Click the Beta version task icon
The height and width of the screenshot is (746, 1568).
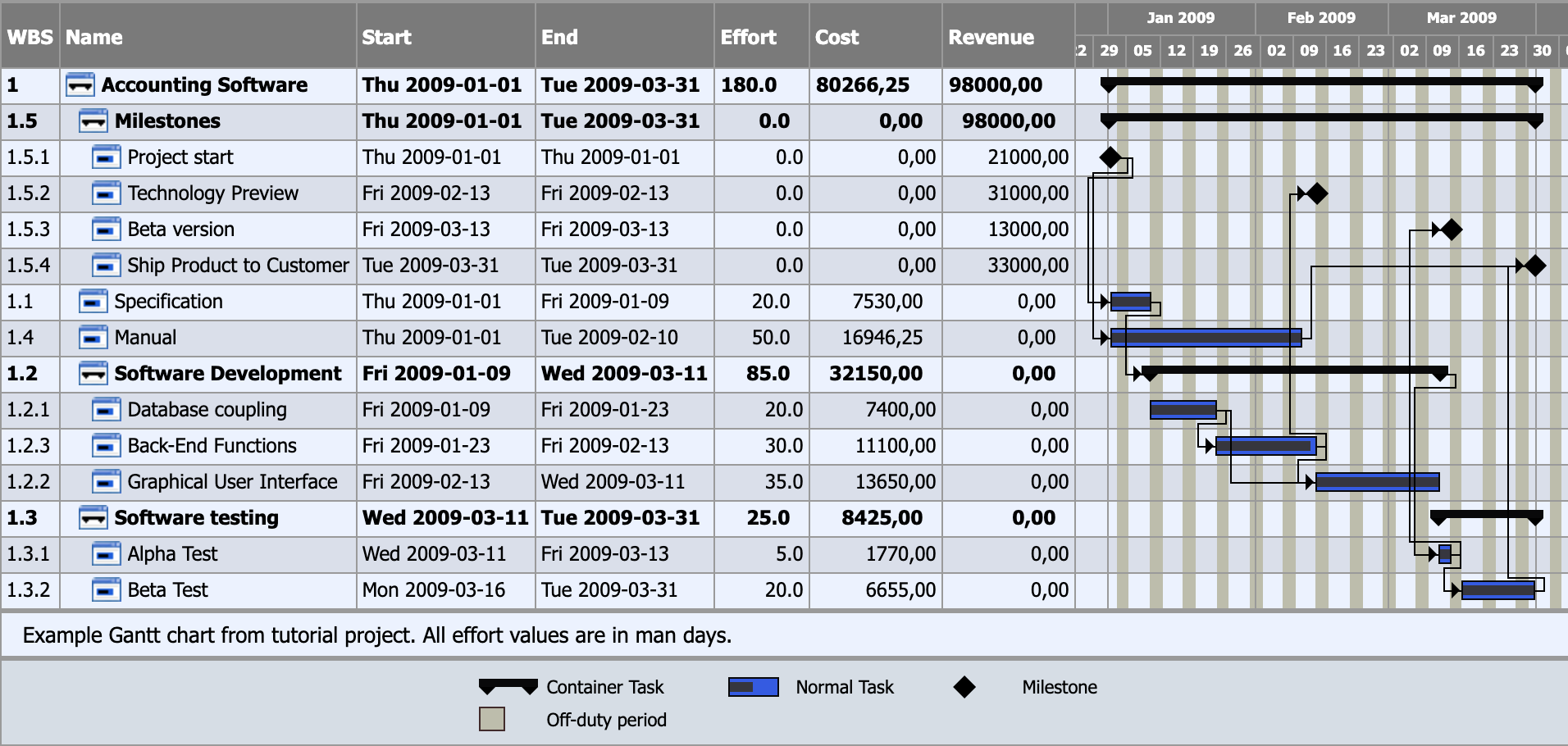(106, 229)
